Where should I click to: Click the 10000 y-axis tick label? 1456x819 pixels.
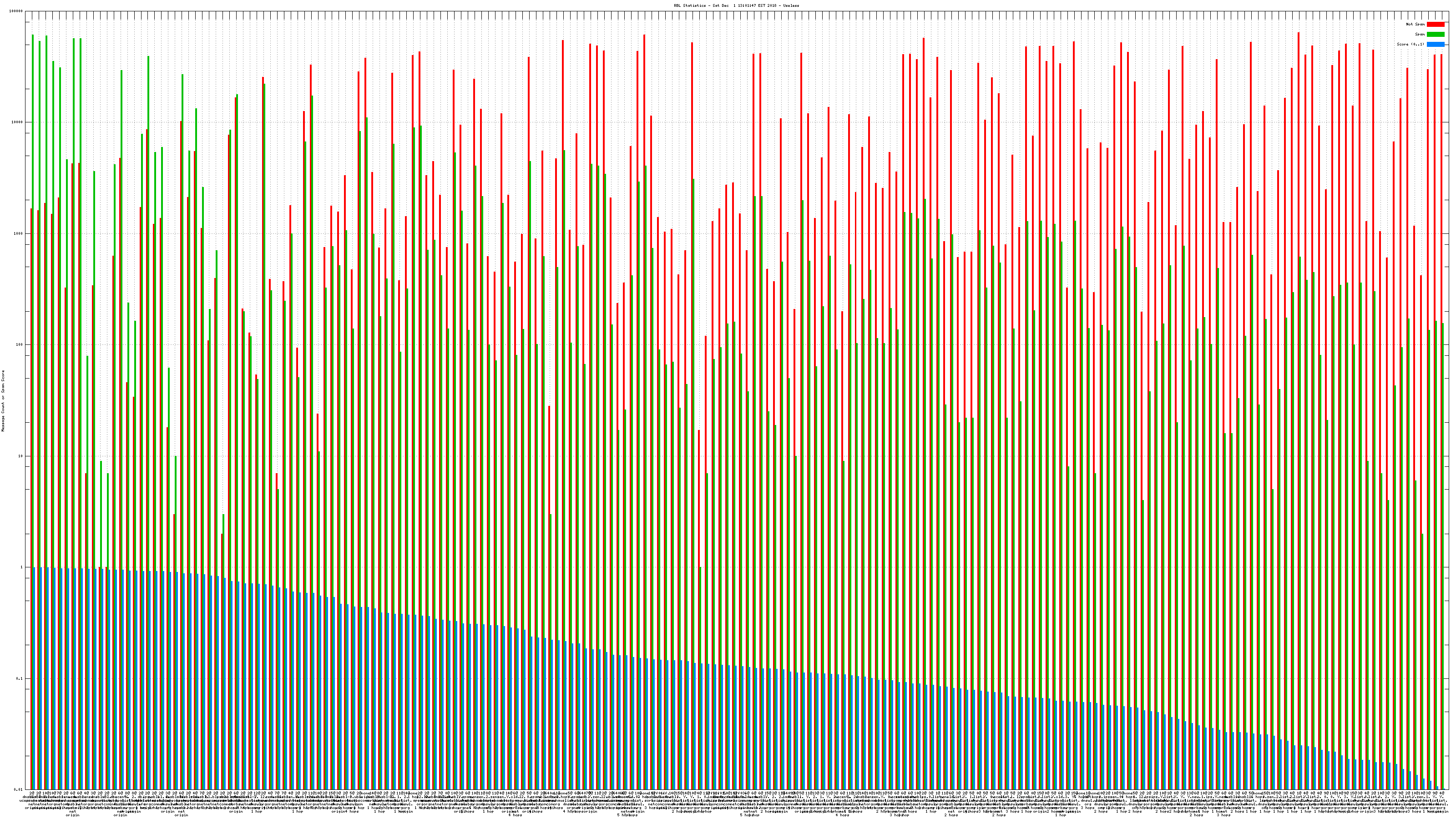point(18,123)
